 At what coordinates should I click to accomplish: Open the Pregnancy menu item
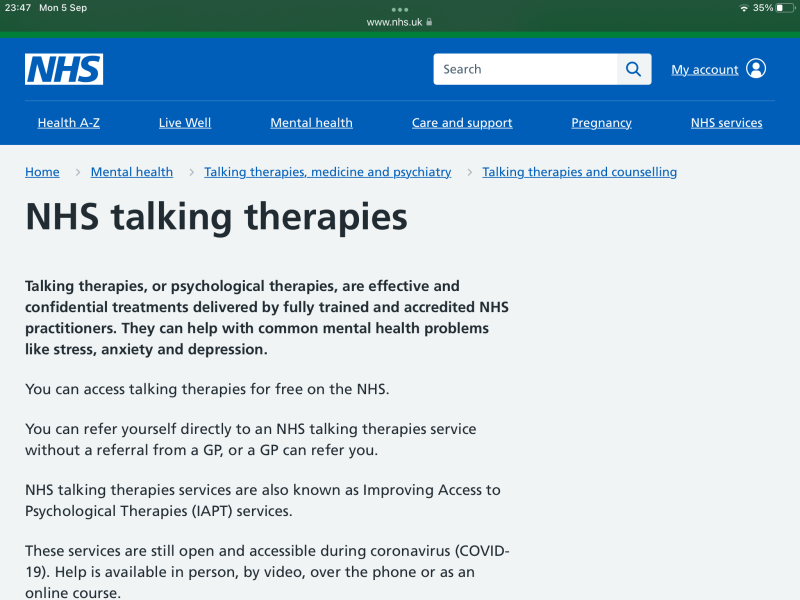(x=602, y=122)
